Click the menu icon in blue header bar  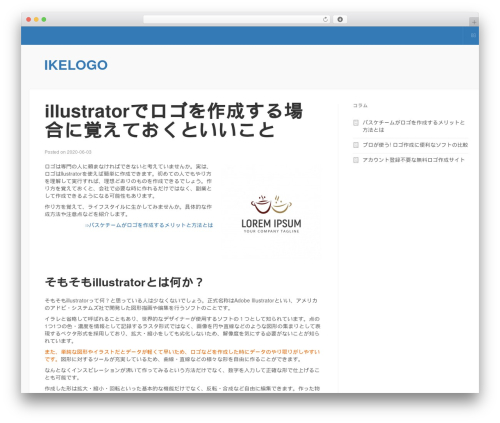coord(473,35)
